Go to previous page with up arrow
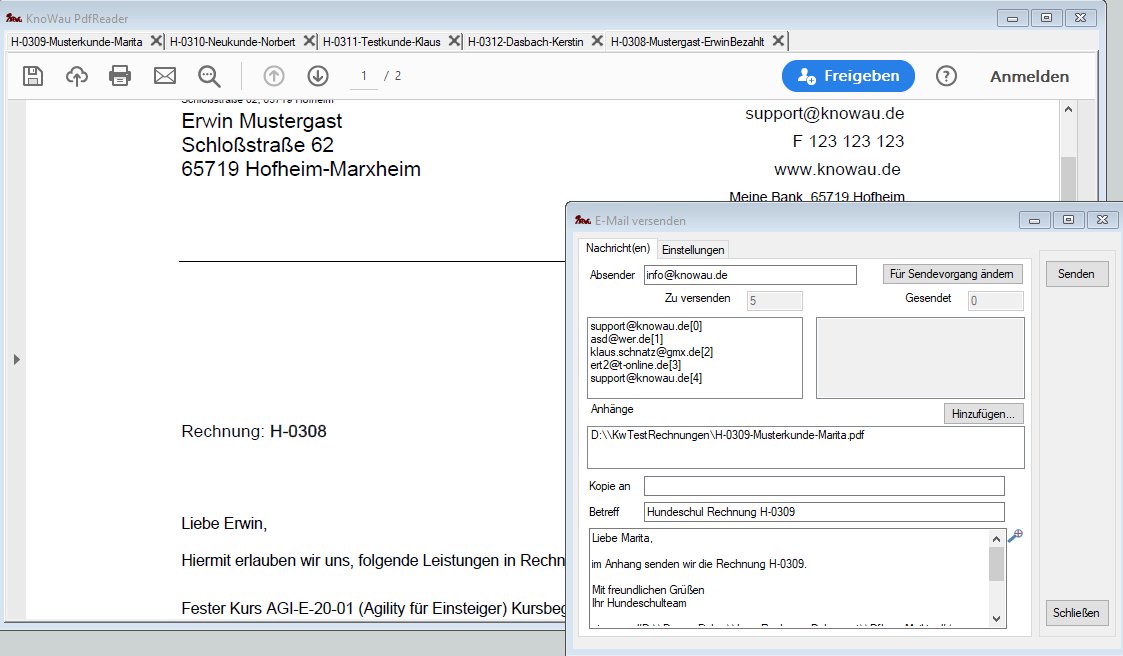Screen dimensions: 1123x656 (274, 76)
